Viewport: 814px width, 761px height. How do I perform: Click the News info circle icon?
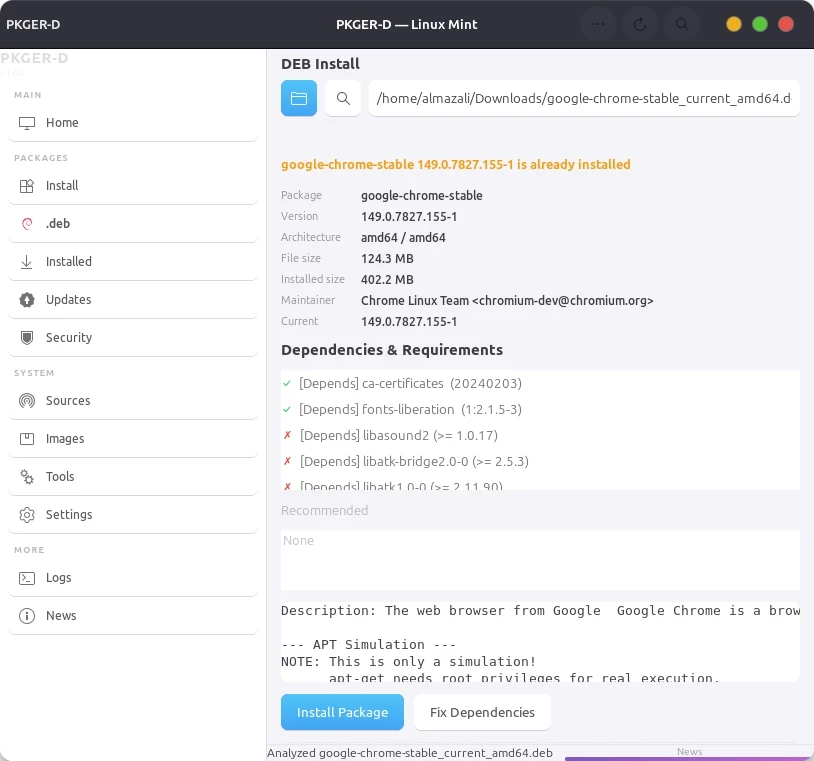point(27,616)
